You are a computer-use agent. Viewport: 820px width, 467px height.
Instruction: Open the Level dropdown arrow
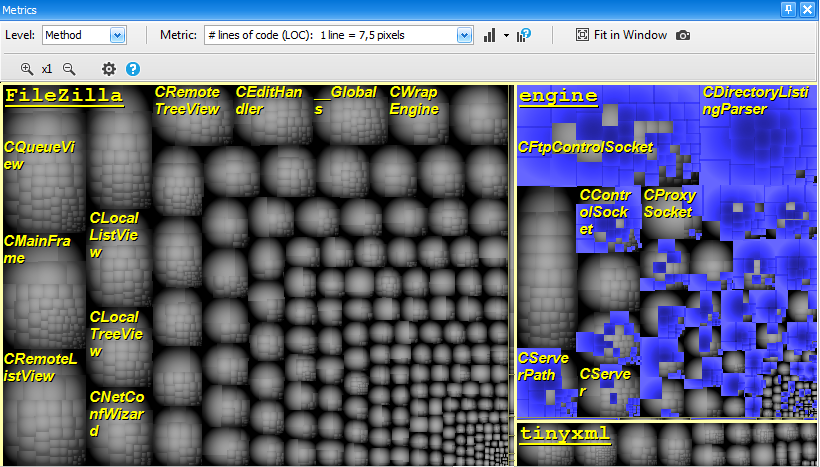[118, 35]
